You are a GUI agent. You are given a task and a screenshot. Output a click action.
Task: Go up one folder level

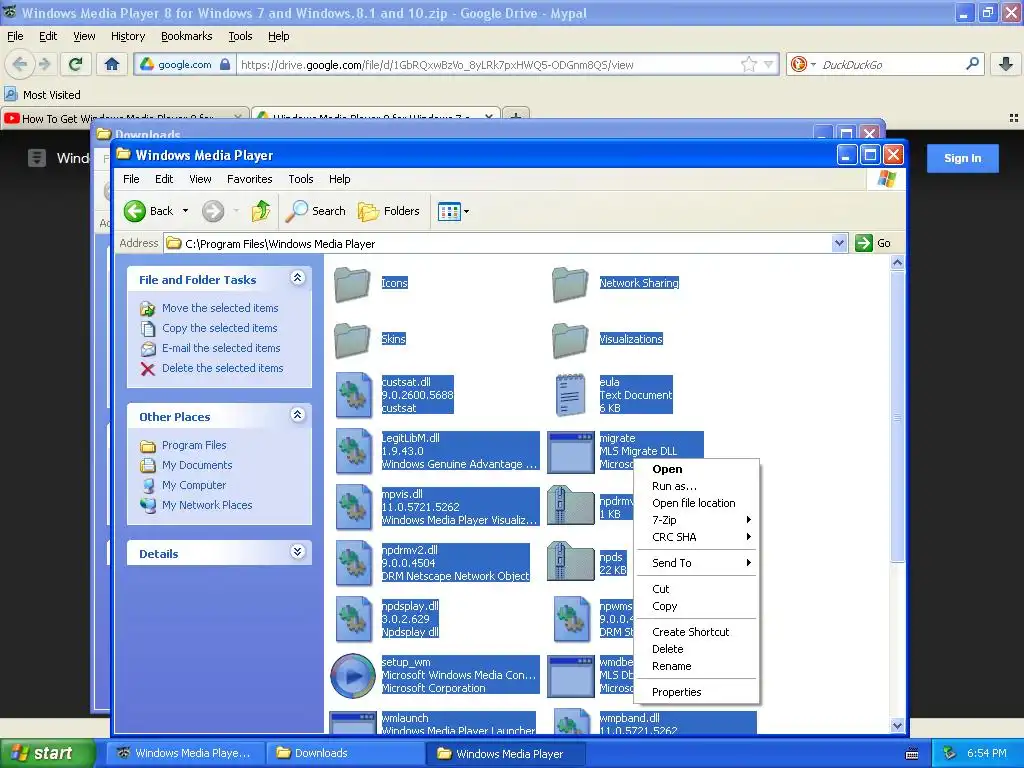(x=261, y=211)
